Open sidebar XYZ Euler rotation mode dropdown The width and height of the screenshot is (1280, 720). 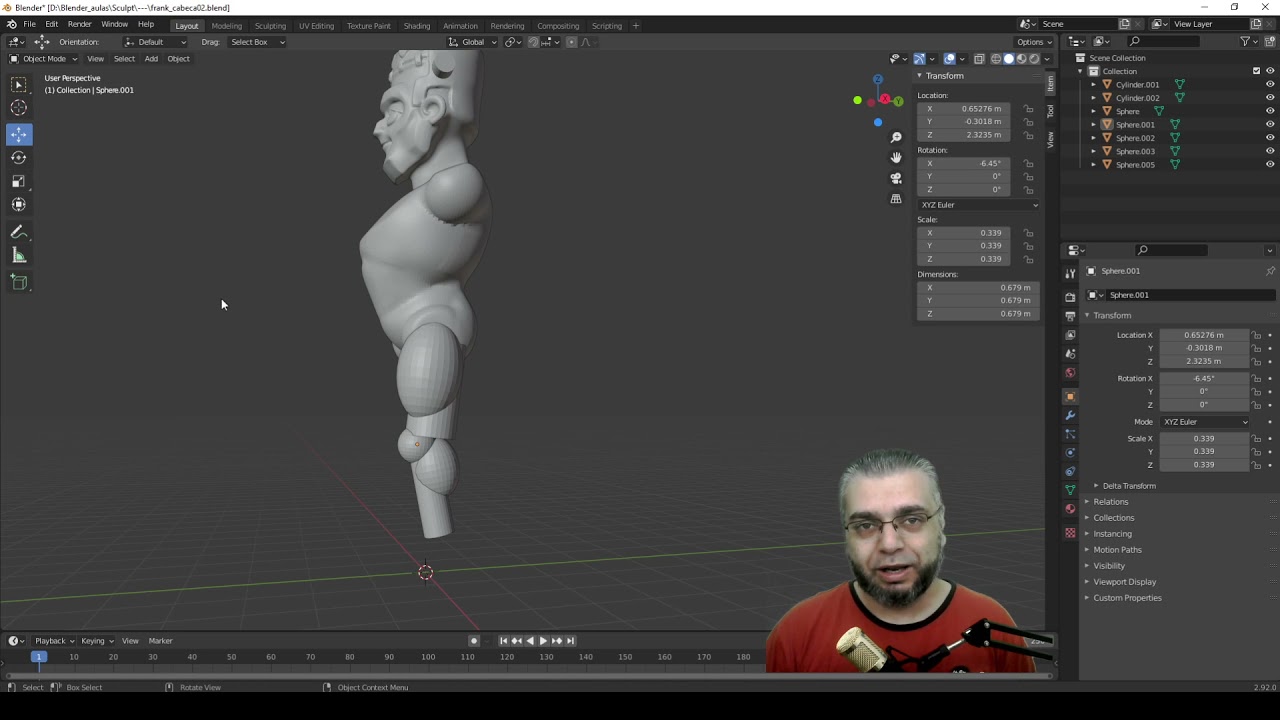(979, 205)
